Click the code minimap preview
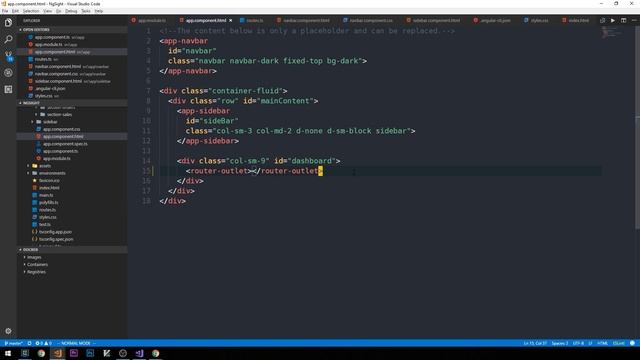Viewport: 640px width, 360px height. coord(611,33)
